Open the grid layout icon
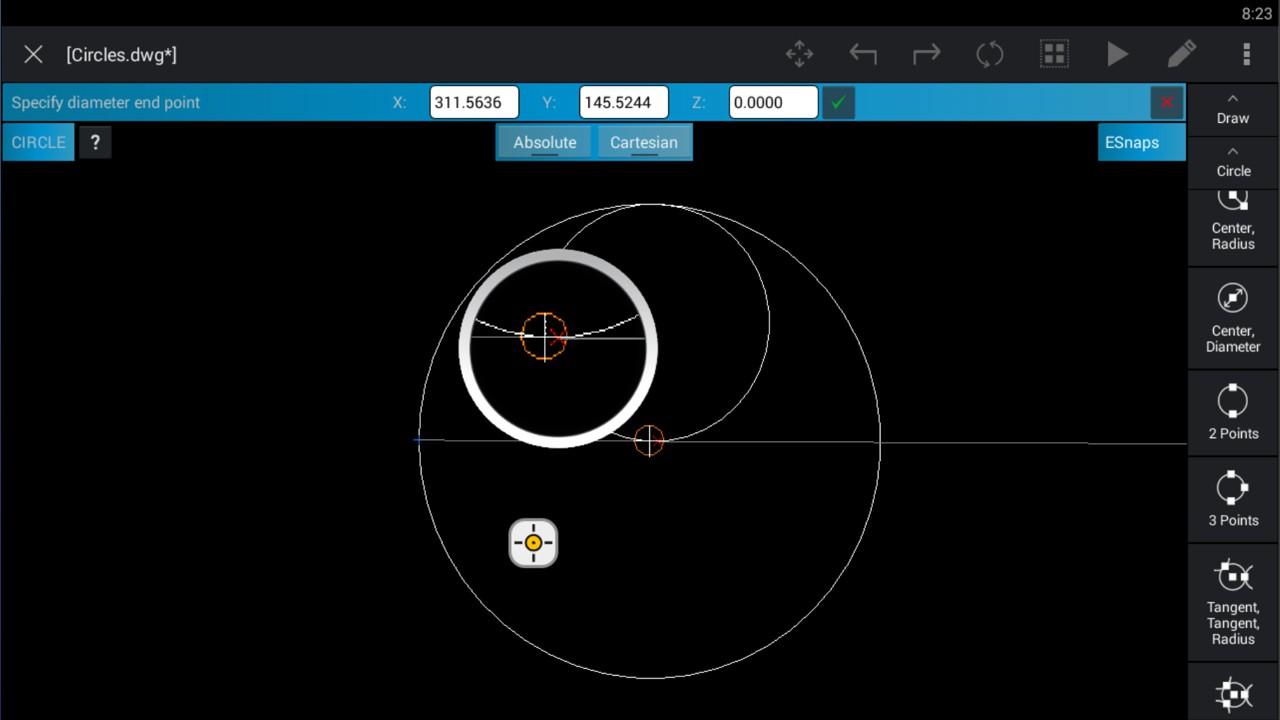The width and height of the screenshot is (1280, 720). coord(1054,54)
